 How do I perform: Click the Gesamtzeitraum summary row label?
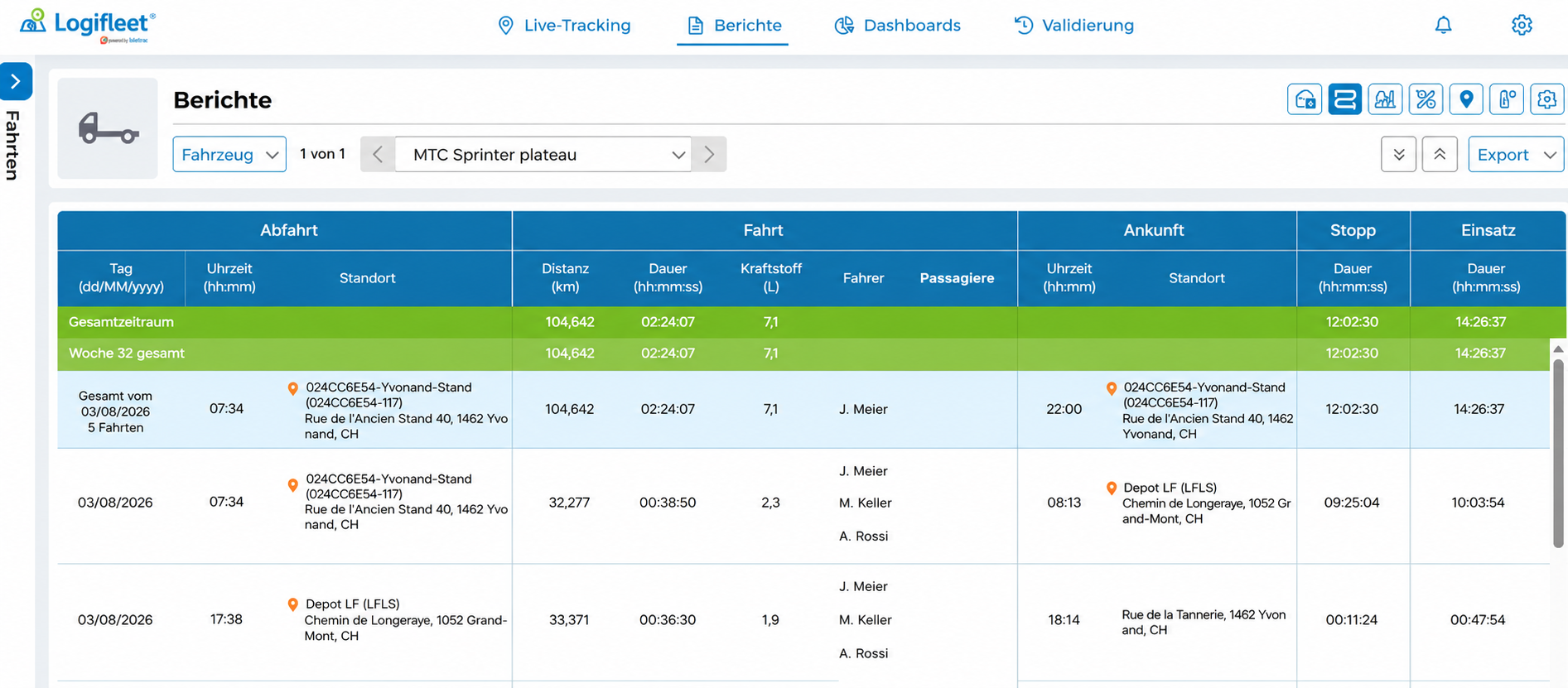point(121,322)
